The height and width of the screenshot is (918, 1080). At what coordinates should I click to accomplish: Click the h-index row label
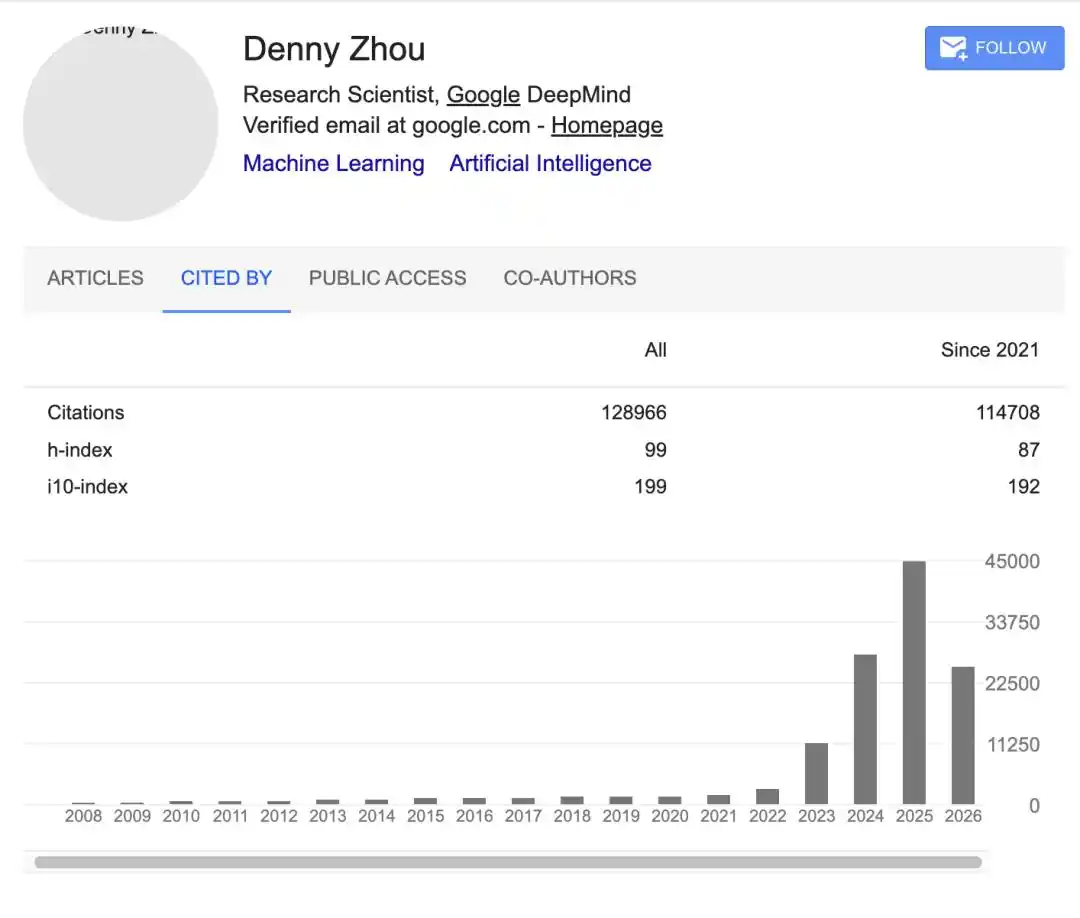coord(80,450)
